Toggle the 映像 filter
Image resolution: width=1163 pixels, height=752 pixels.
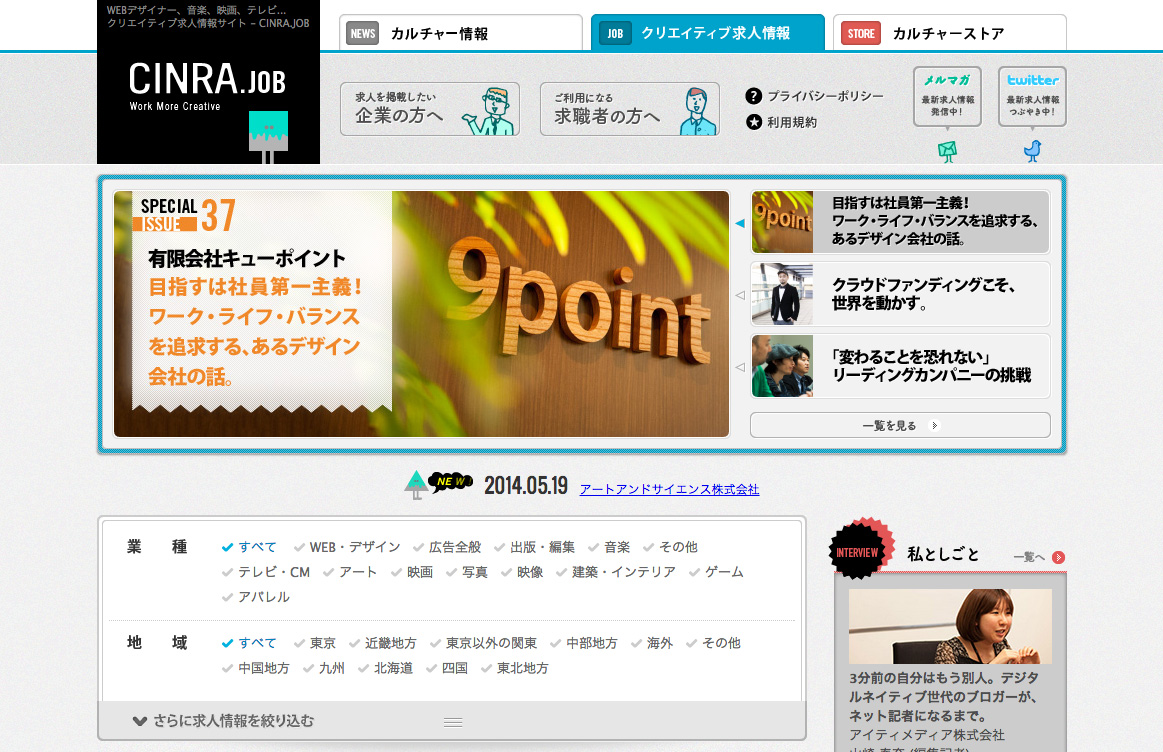point(522,572)
